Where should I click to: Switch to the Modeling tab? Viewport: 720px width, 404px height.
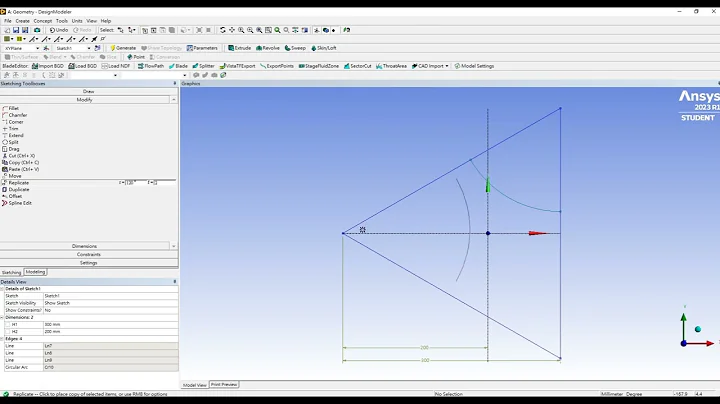point(35,272)
